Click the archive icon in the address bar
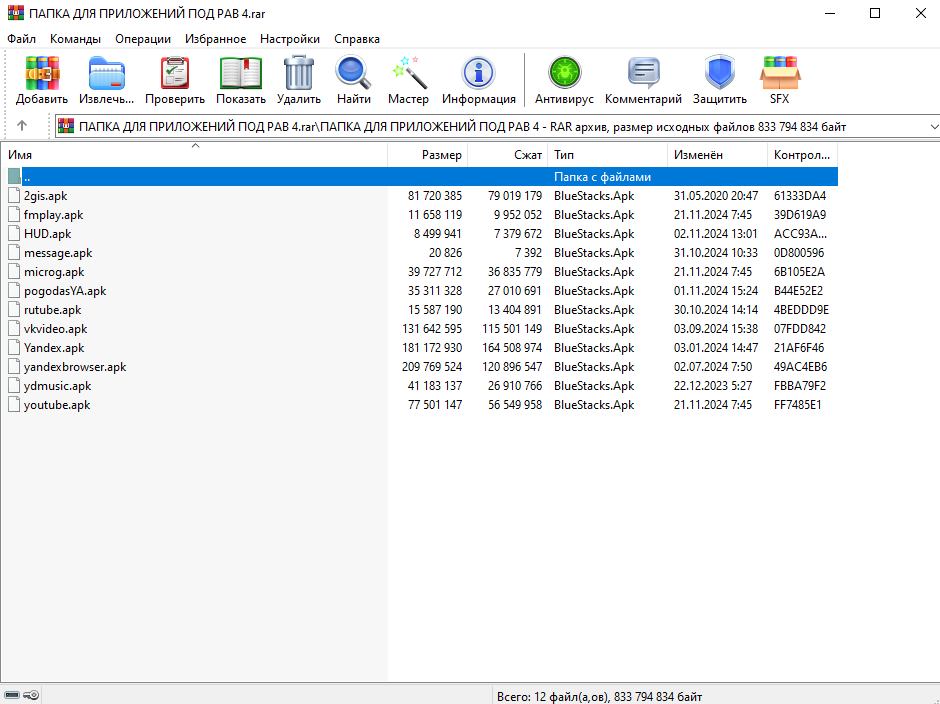 point(66,126)
